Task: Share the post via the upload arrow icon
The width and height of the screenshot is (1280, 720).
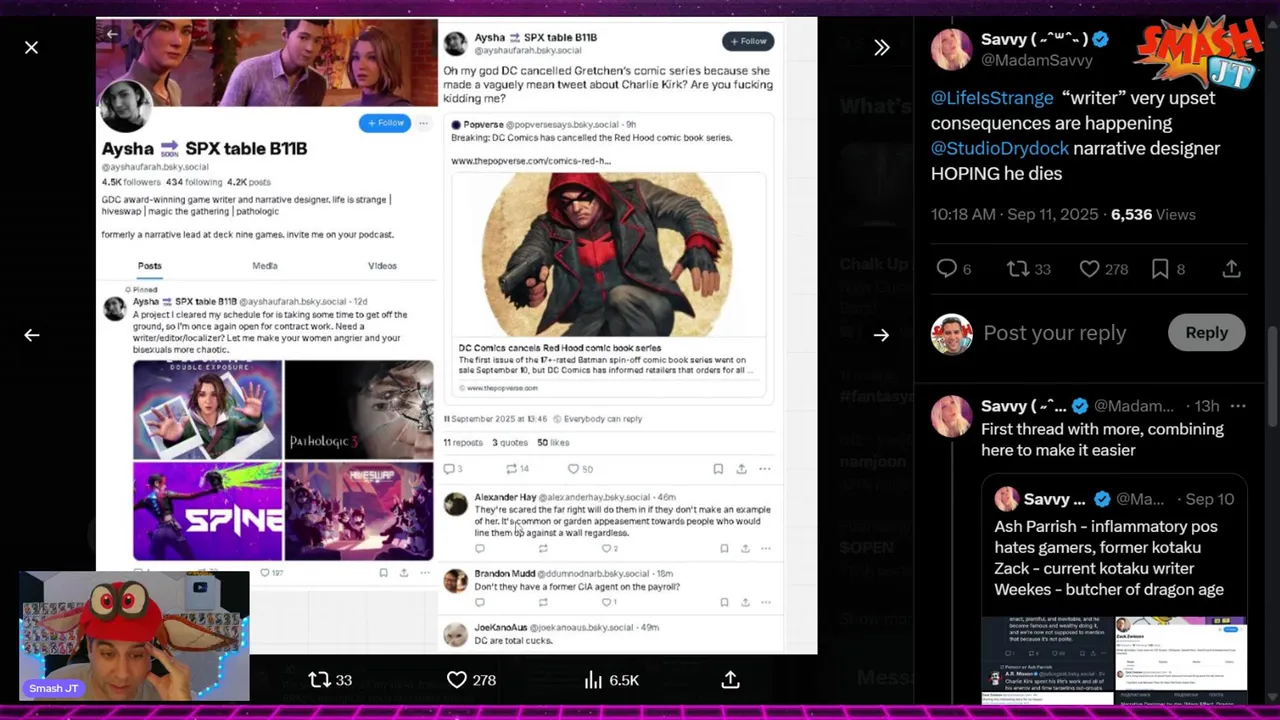Action: tap(1231, 268)
